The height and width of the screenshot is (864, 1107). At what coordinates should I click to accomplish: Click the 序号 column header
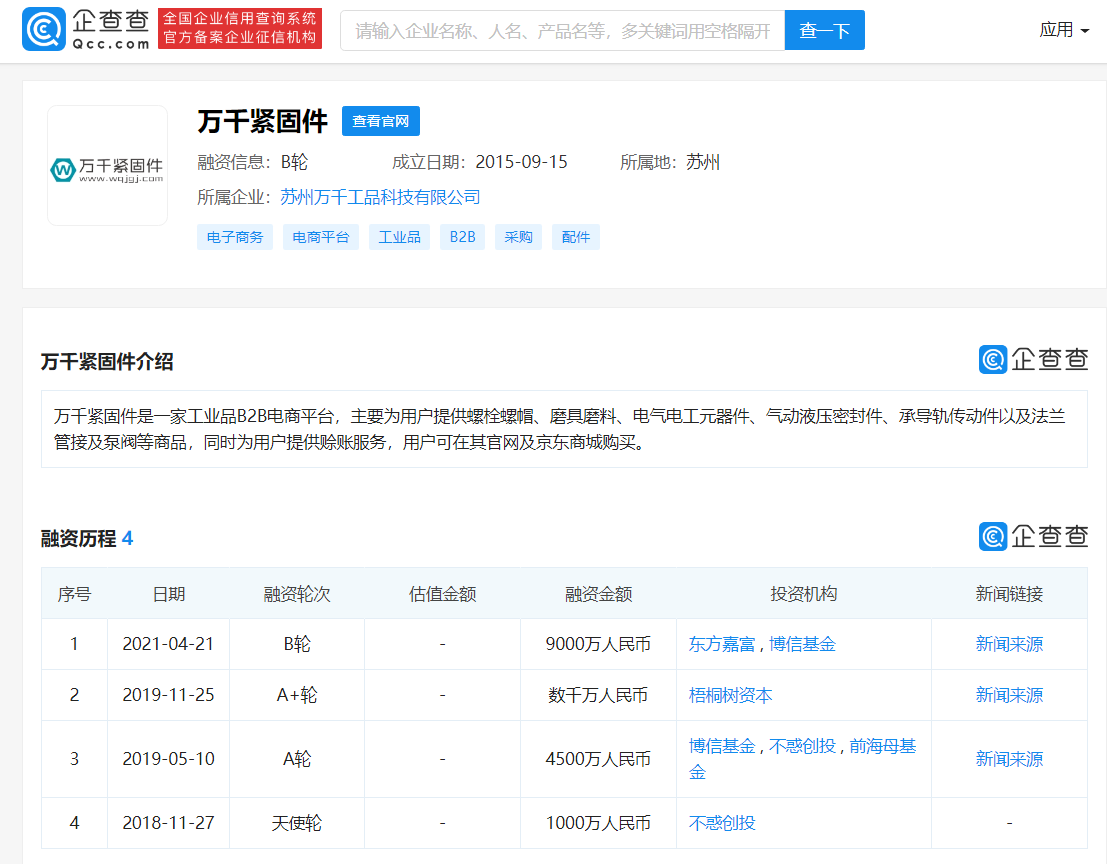(74, 594)
